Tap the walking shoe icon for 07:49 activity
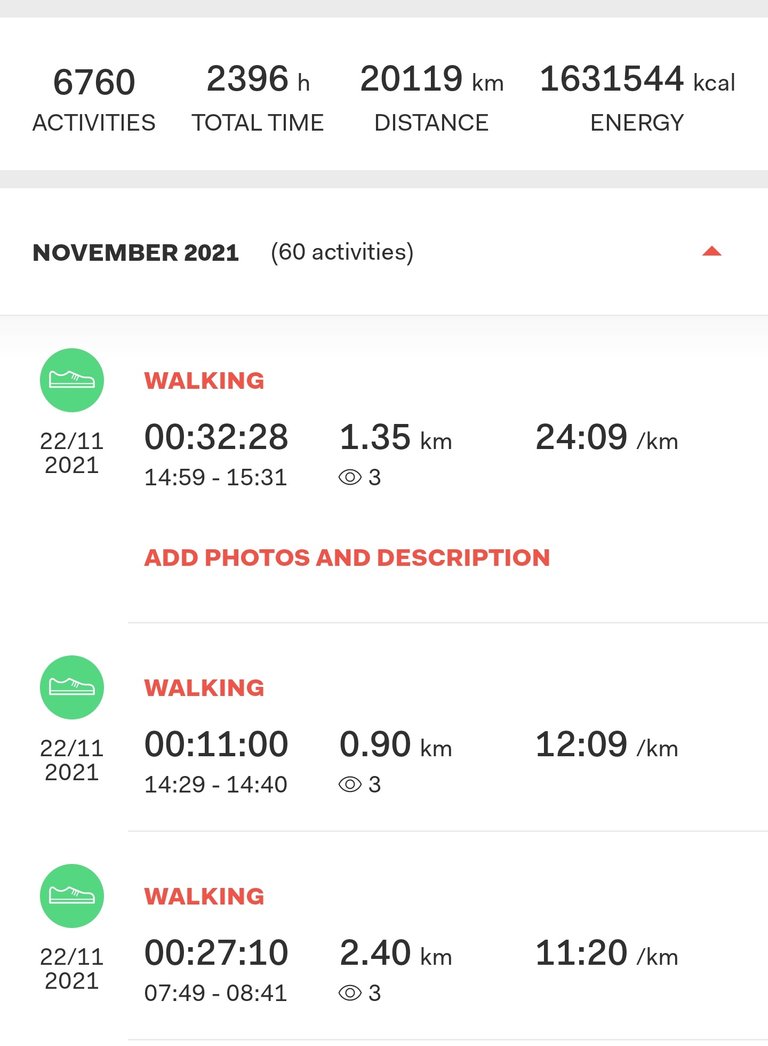This screenshot has height=1046, width=768. coord(71,896)
